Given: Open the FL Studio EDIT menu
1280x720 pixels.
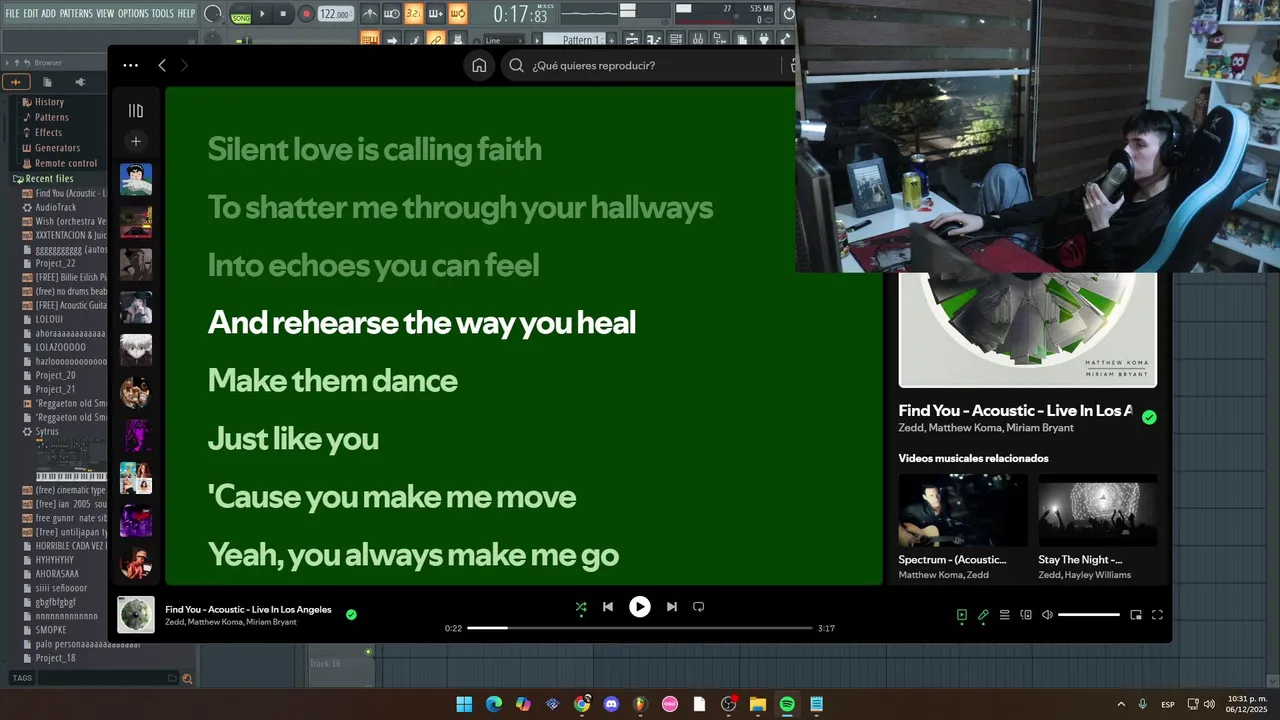Looking at the screenshot, I should (31, 14).
